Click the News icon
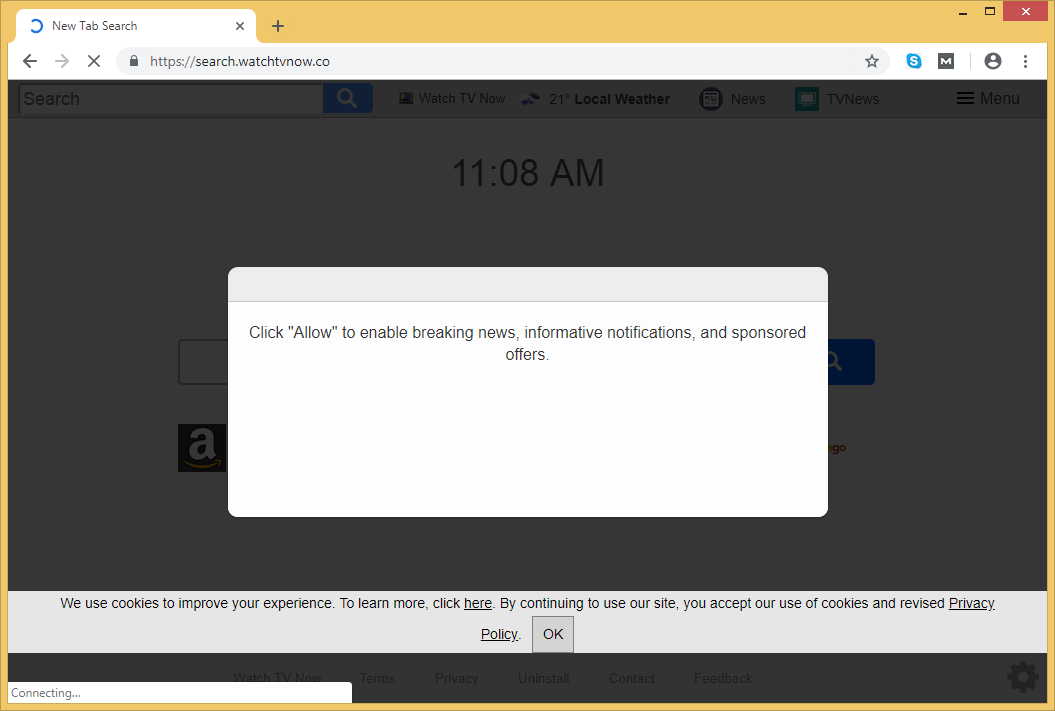The image size is (1055, 711). tap(711, 99)
